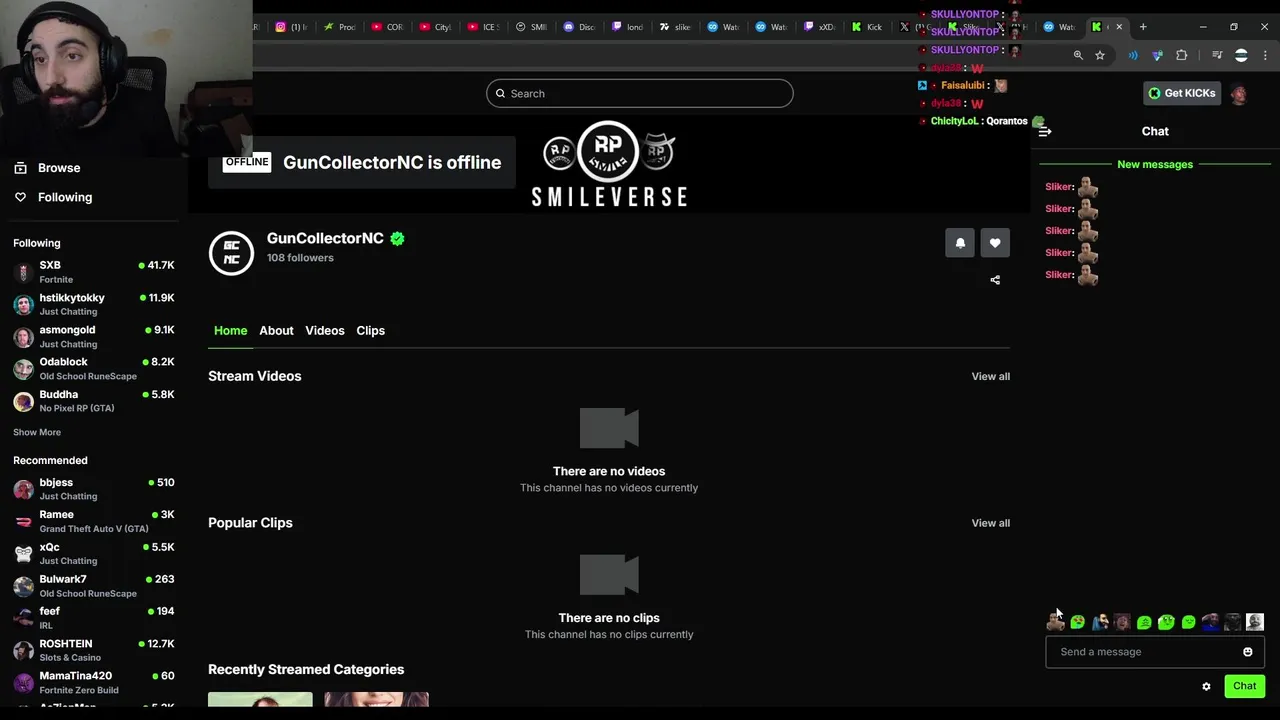This screenshot has width=1280, height=720.
Task: Insert the heart-eyes green emote
Action: tap(1078, 622)
